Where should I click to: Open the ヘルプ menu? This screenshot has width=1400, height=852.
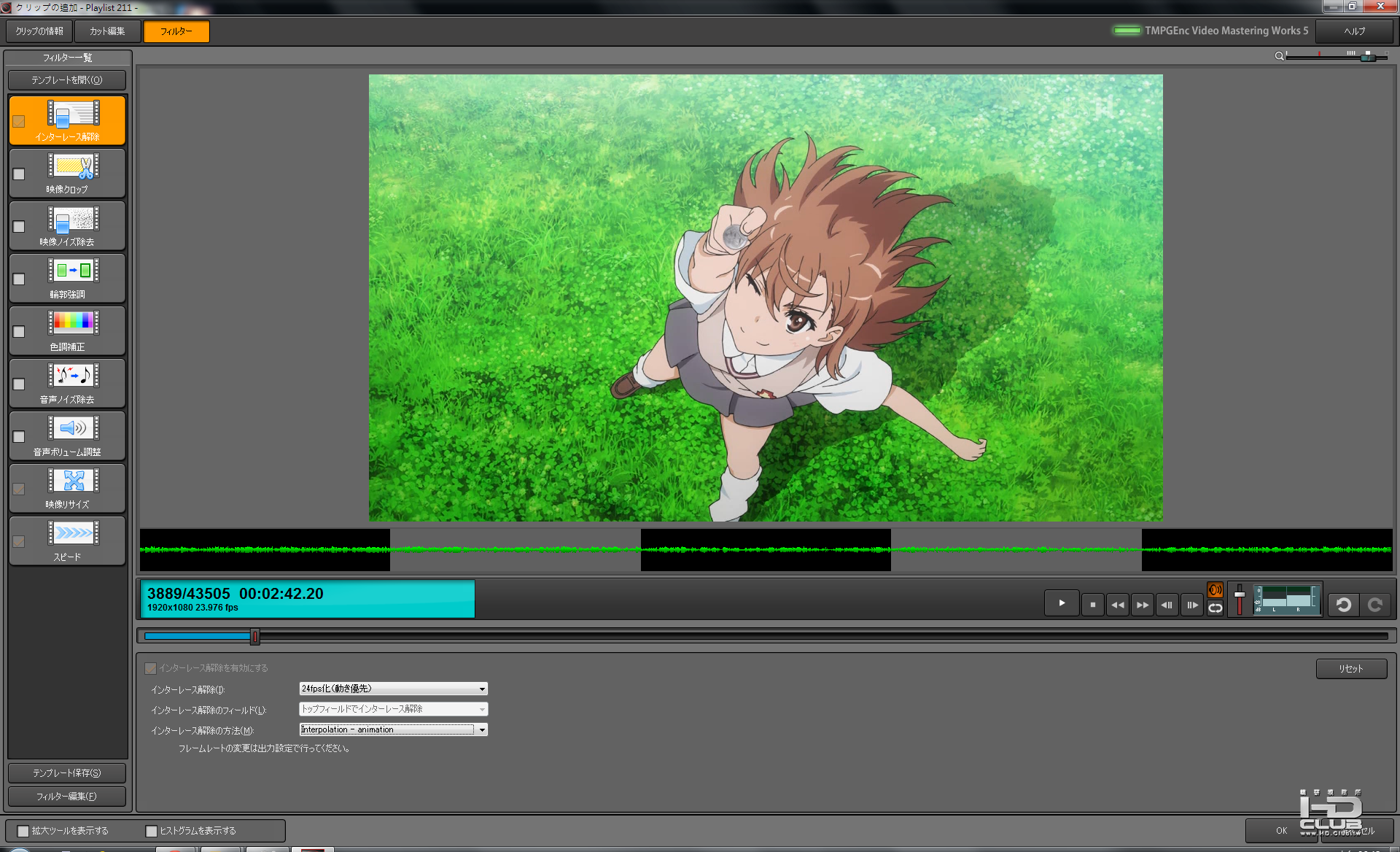pyautogui.click(x=1354, y=31)
